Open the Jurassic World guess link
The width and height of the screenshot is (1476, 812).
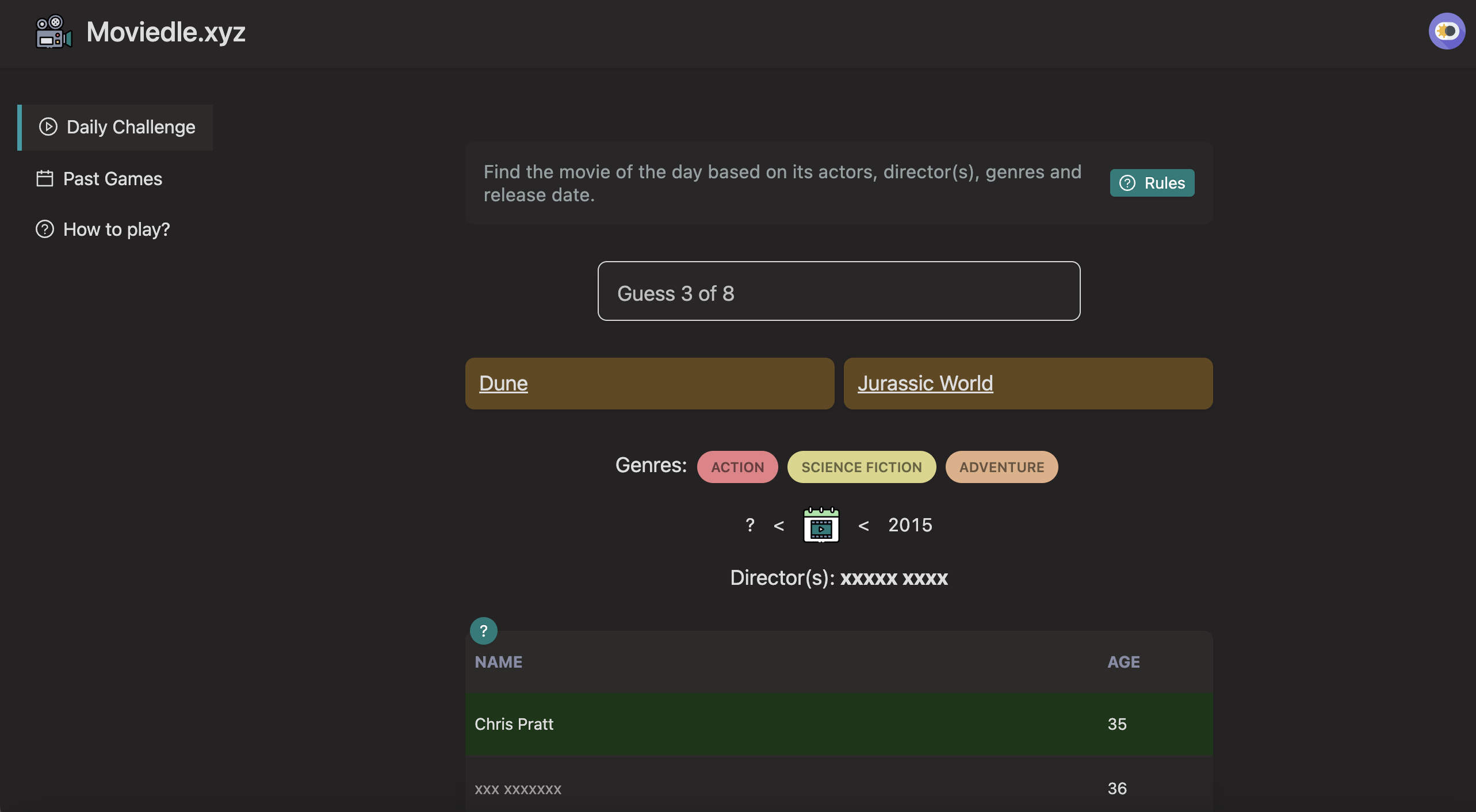925,384
